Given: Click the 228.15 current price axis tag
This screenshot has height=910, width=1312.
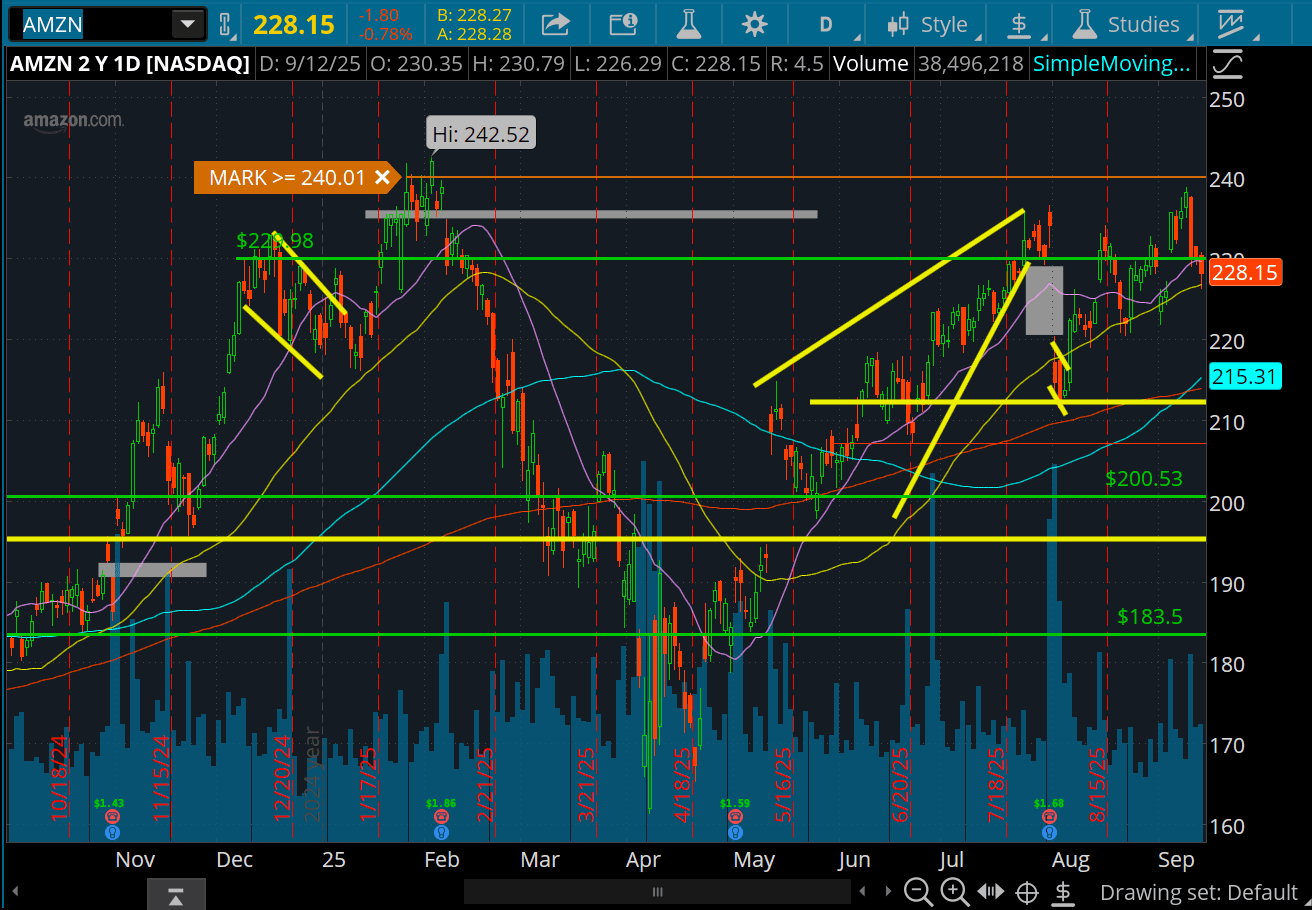Looking at the screenshot, I should pyautogui.click(x=1245, y=272).
